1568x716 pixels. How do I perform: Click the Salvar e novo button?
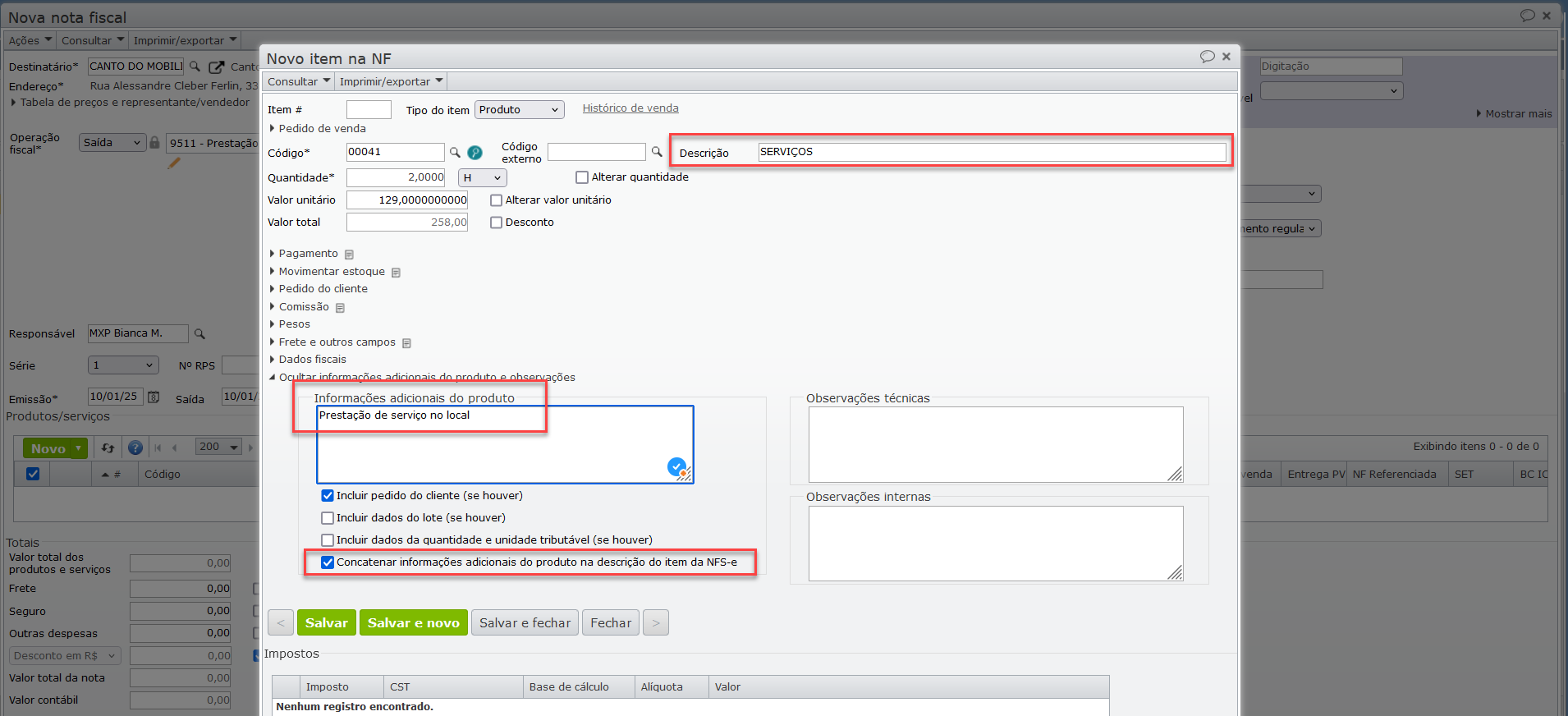tap(413, 622)
